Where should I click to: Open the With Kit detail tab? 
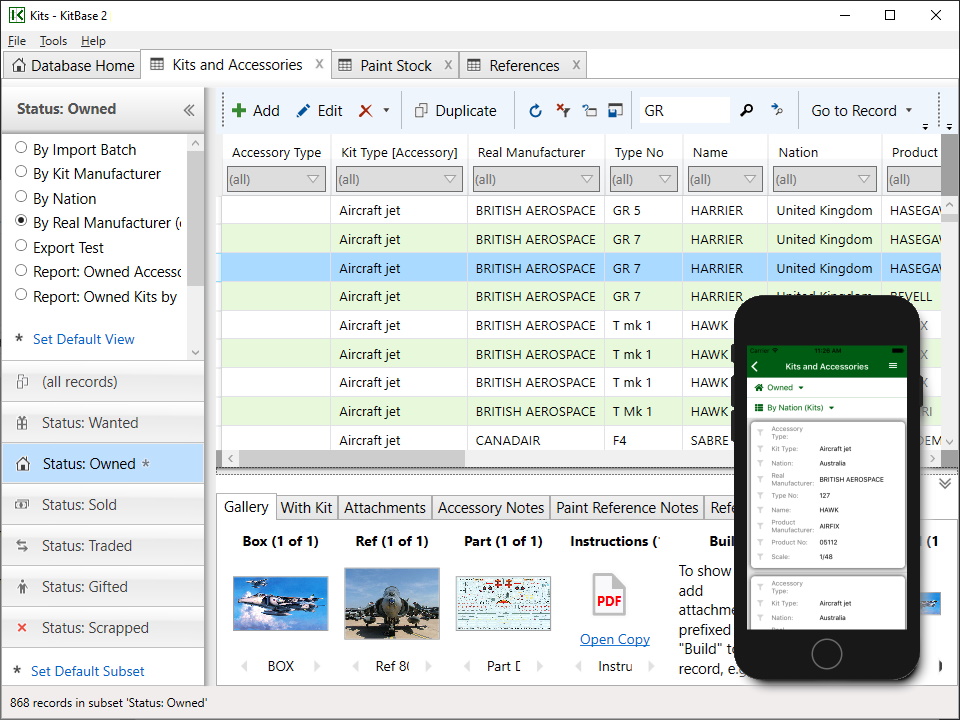coord(306,508)
